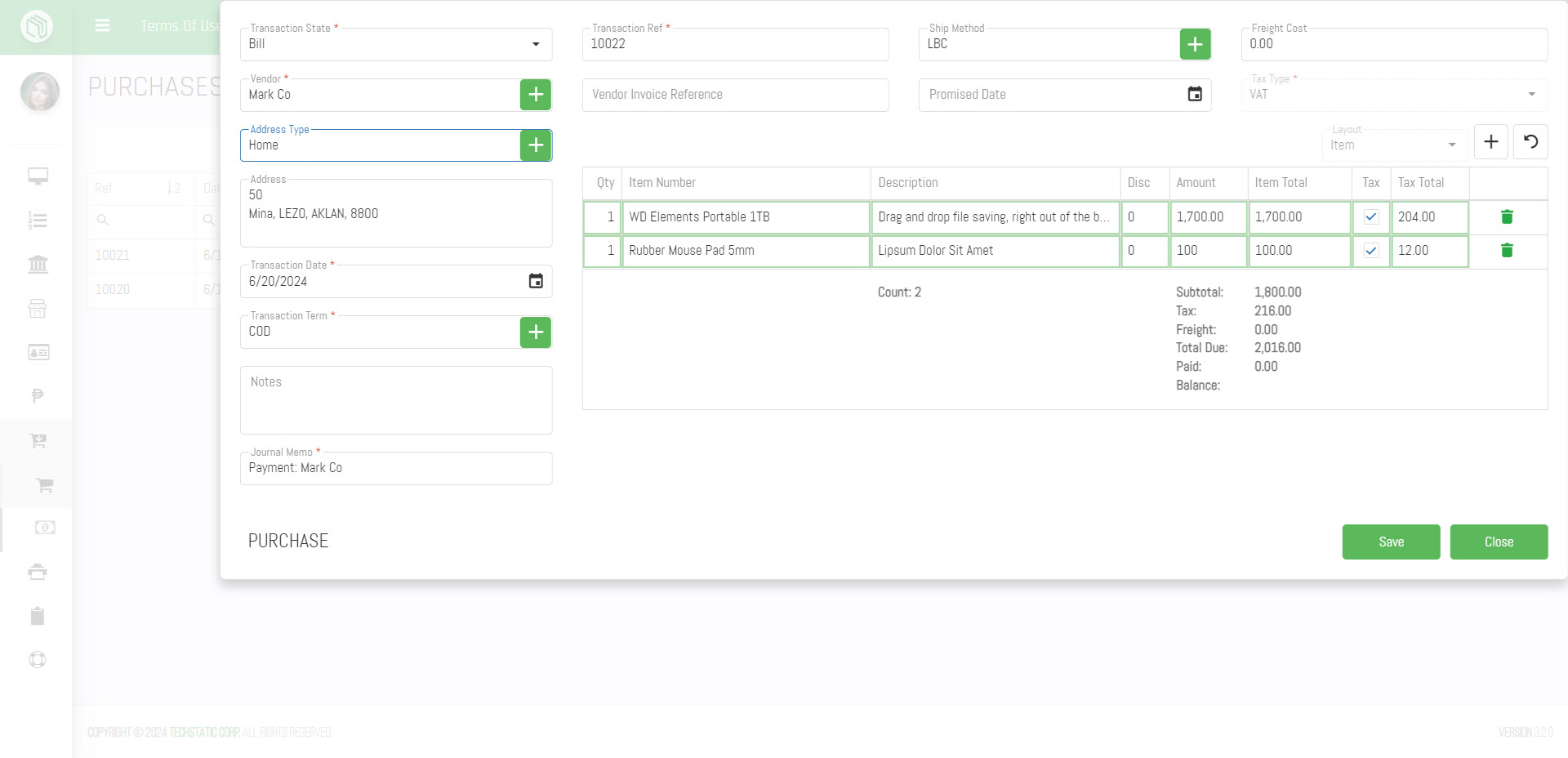Save the purchase transaction

coord(1391,542)
